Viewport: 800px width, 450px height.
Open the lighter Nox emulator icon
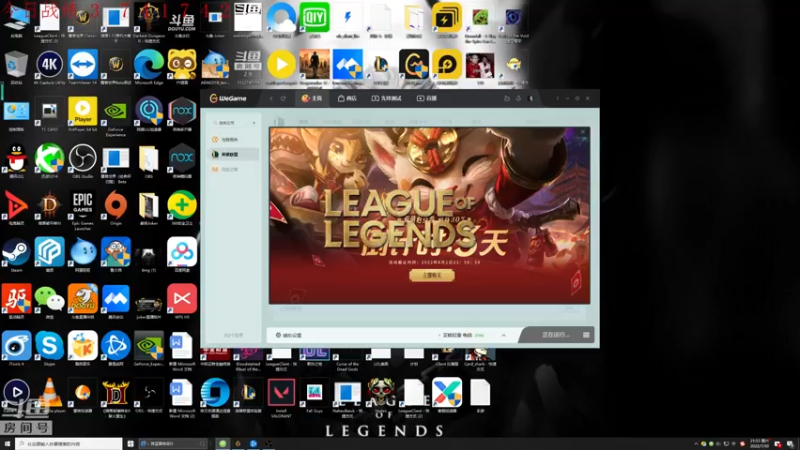(x=182, y=112)
